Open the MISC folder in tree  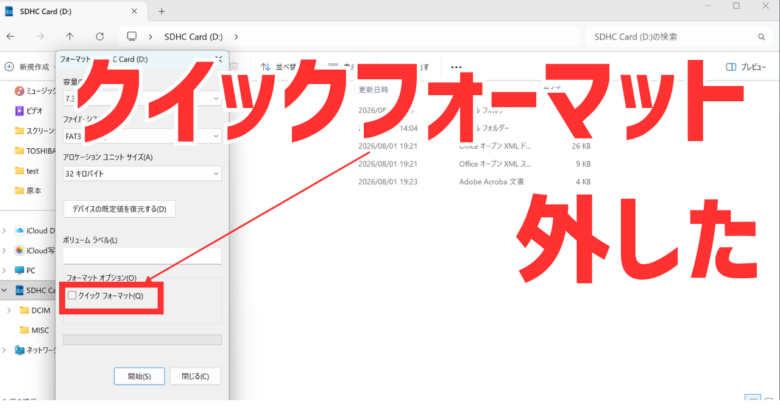[34, 330]
